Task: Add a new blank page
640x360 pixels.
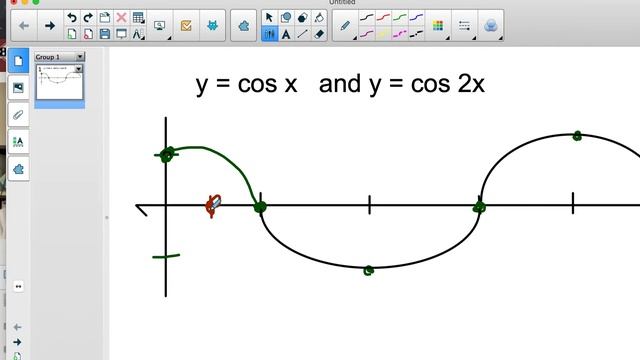Action: click(72, 34)
